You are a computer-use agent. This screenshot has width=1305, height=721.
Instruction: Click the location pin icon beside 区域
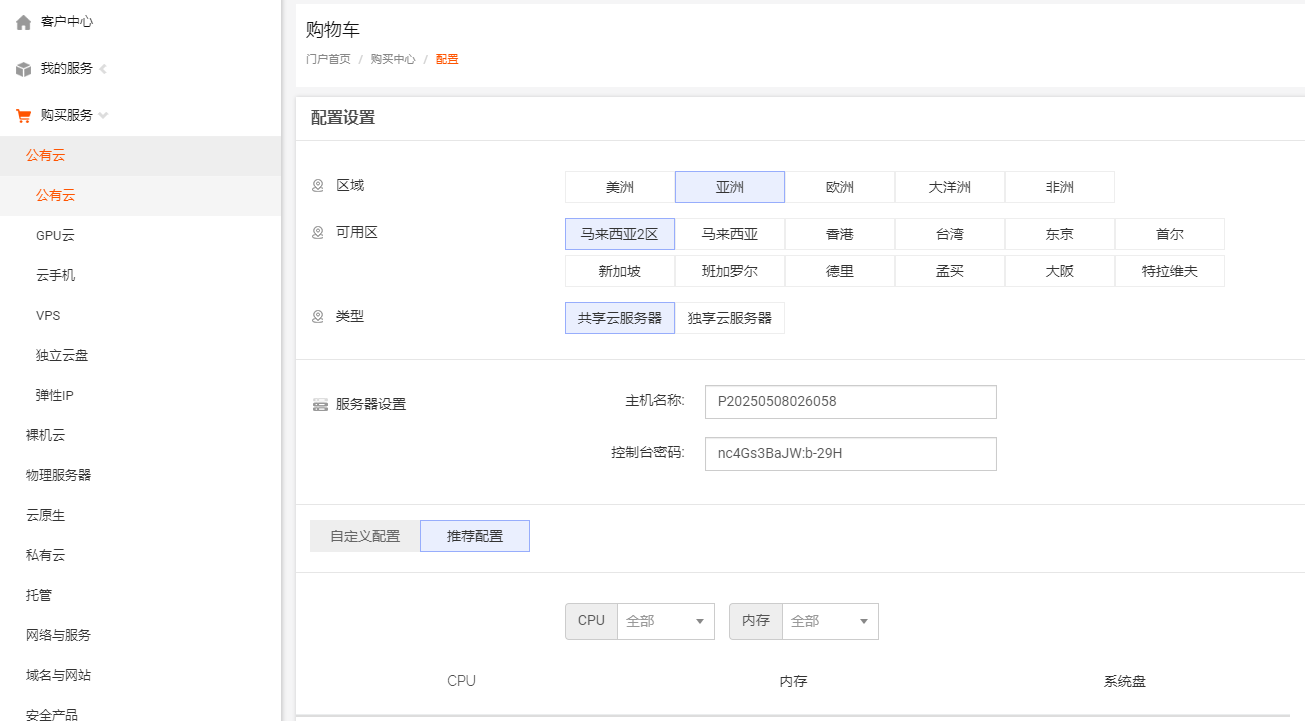(x=318, y=186)
